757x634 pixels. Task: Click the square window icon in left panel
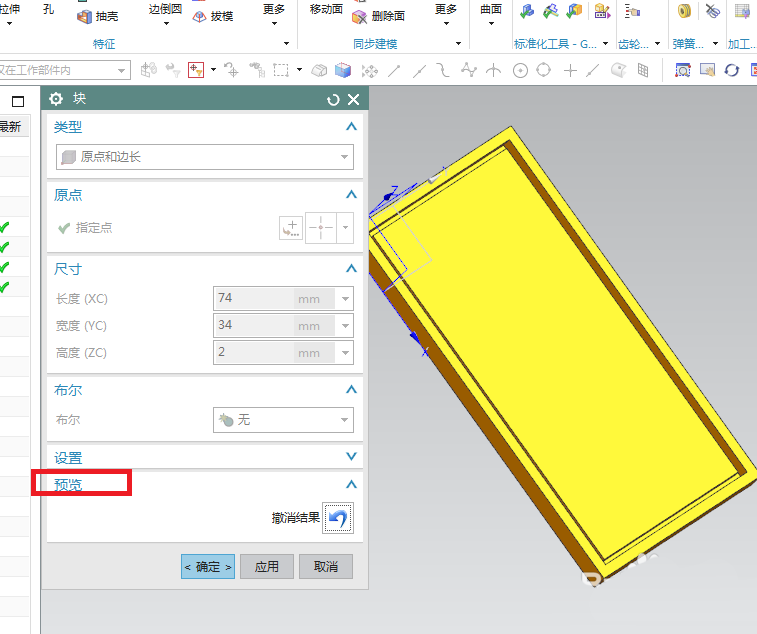[18, 101]
